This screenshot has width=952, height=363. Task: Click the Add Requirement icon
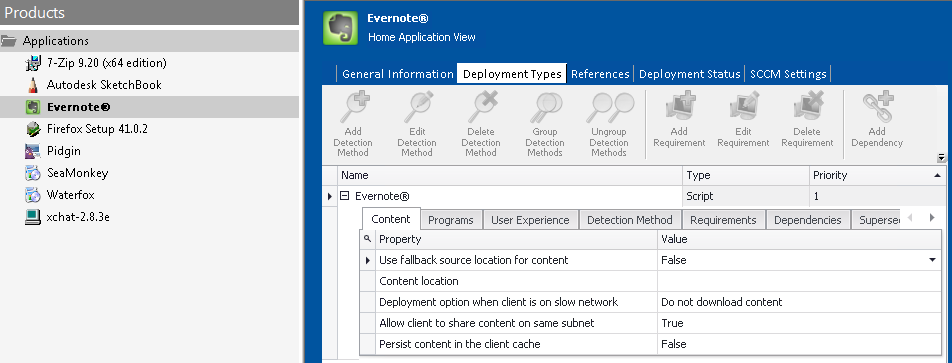pyautogui.click(x=679, y=108)
